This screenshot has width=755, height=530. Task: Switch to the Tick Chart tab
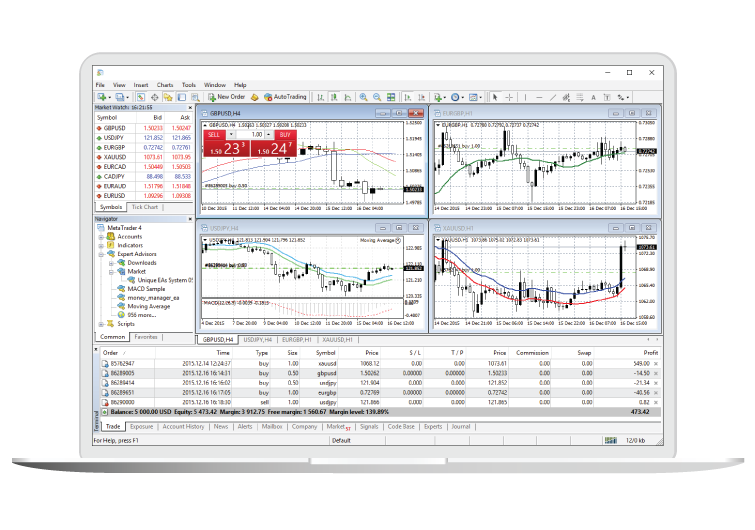[x=144, y=207]
